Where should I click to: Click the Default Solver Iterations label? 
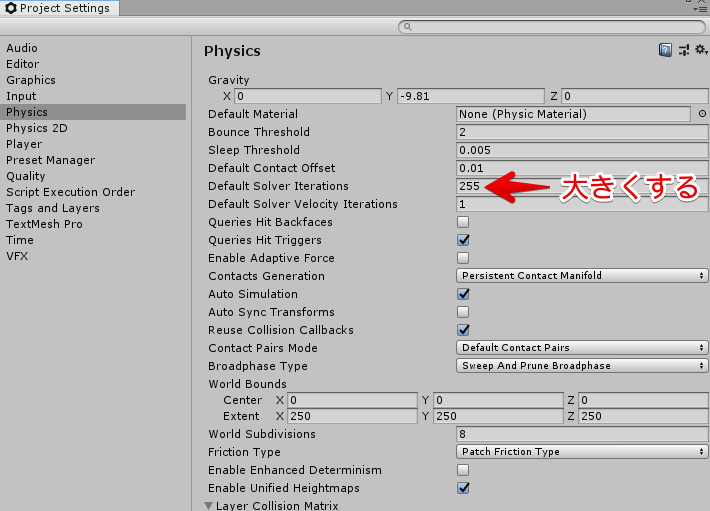(278, 186)
